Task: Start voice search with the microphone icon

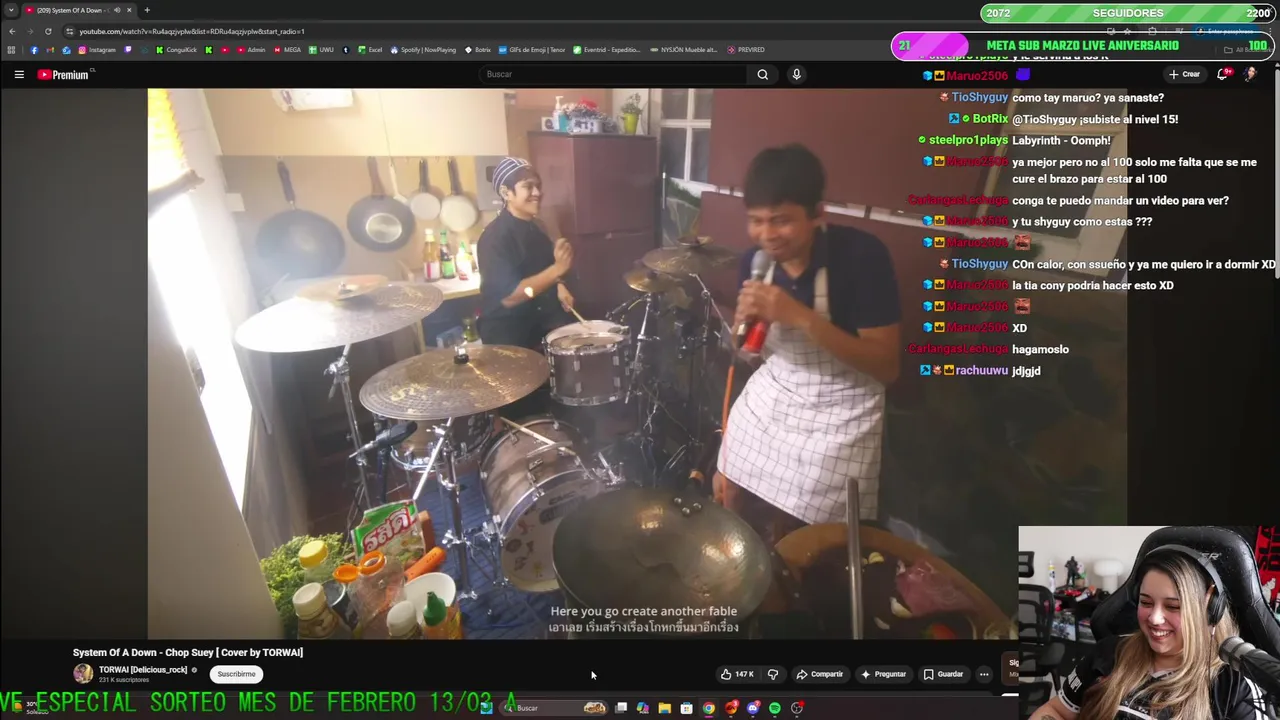Action: coord(796,74)
